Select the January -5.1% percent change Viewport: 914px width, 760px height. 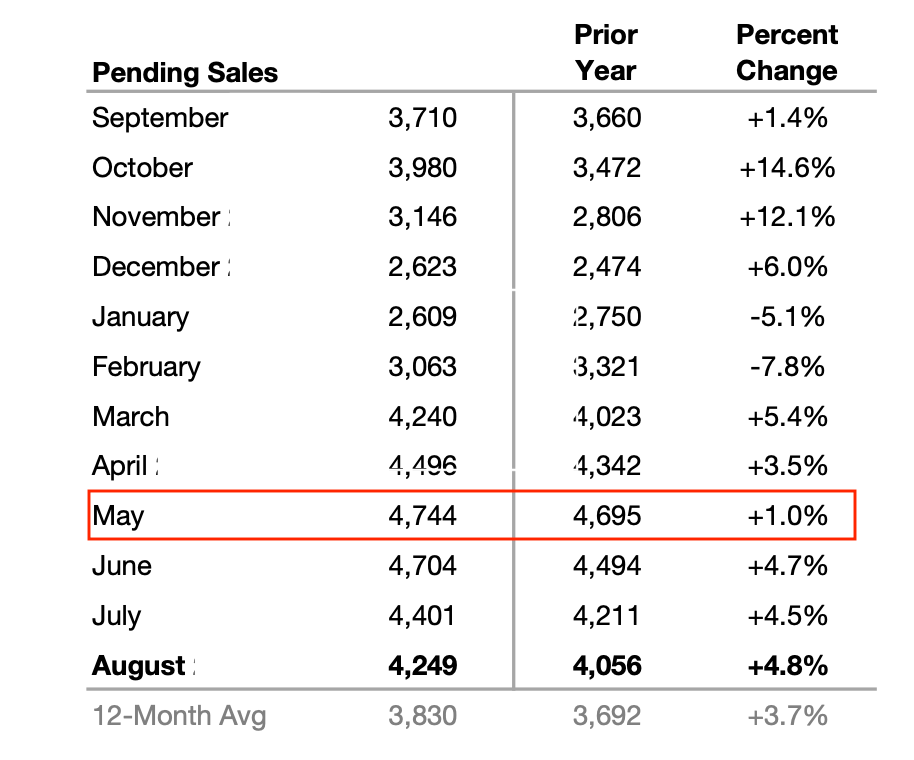[787, 317]
